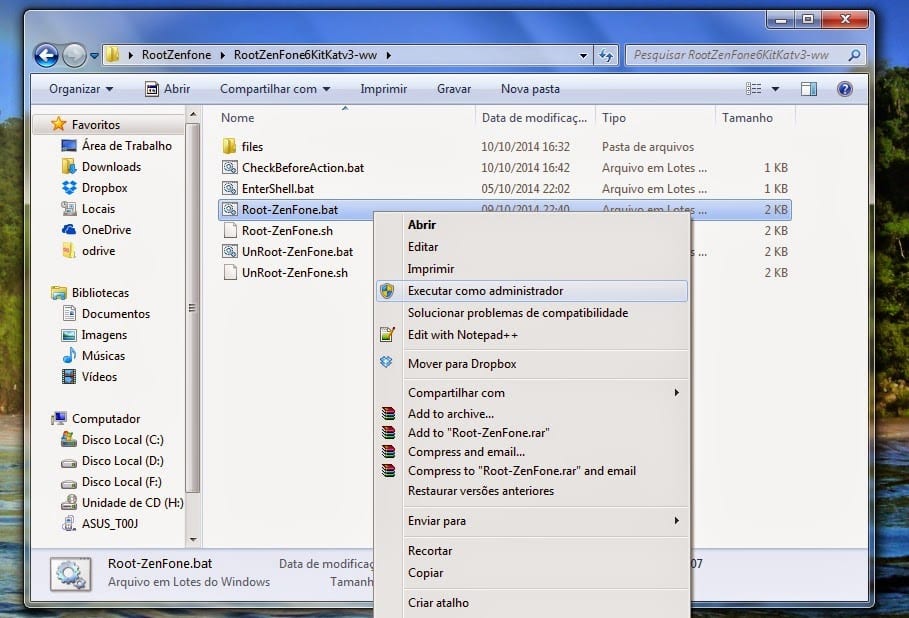Image resolution: width=909 pixels, height=618 pixels.
Task: Open the change view options dropdown arrow
Action: click(x=776, y=89)
